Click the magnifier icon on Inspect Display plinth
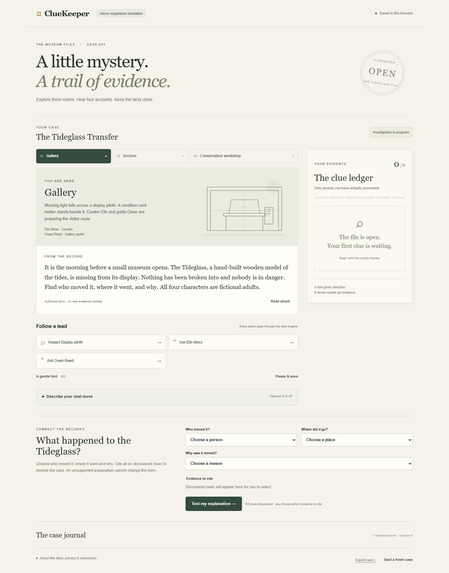The width and height of the screenshot is (449, 573). pyautogui.click(x=43, y=343)
